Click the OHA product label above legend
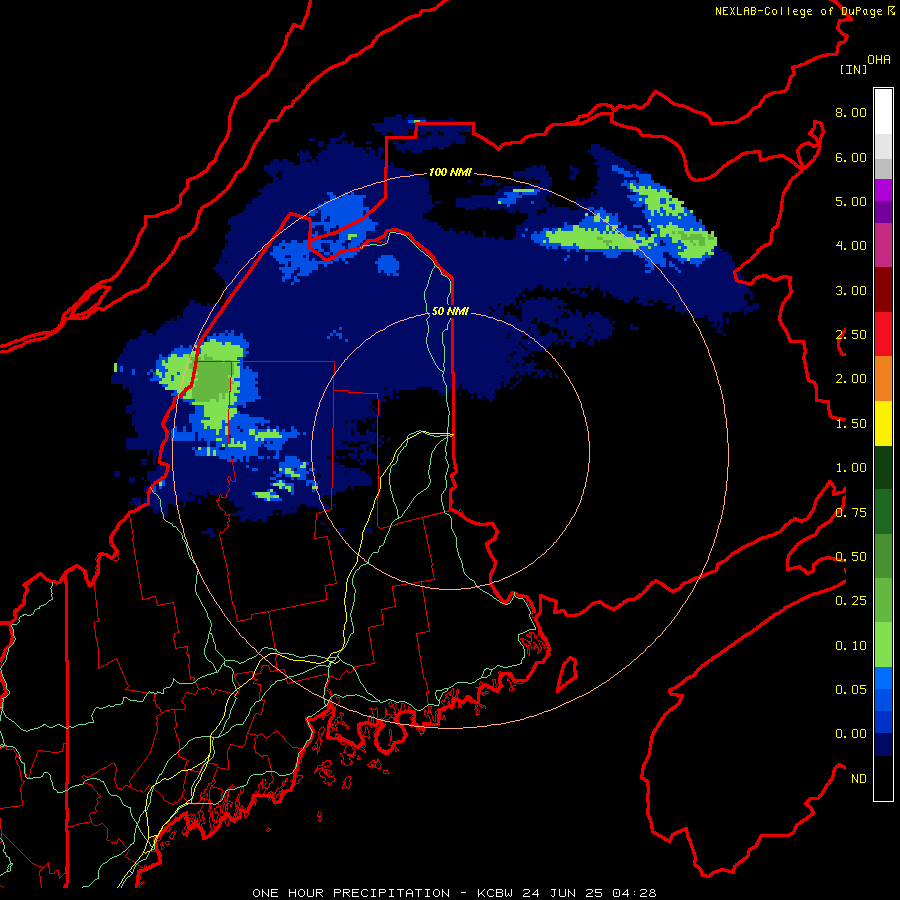Image resolution: width=900 pixels, height=900 pixels. tap(879, 60)
